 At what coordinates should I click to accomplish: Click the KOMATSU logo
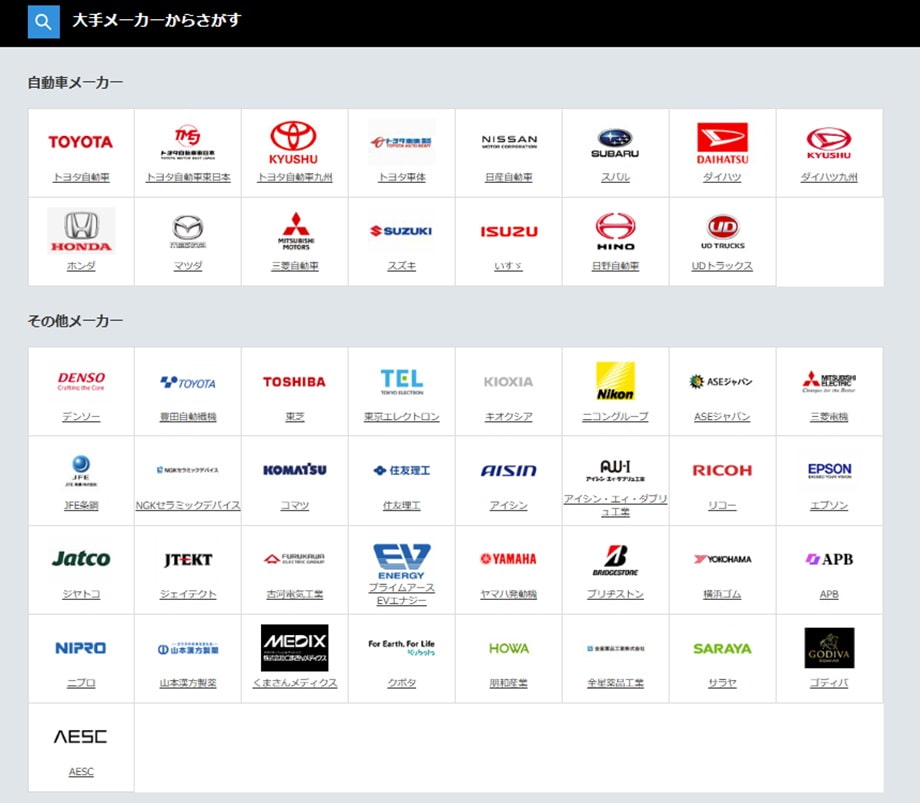(295, 470)
